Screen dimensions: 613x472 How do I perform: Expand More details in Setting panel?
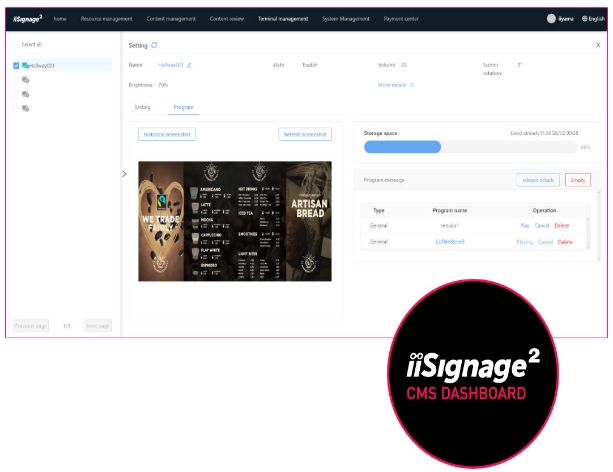[x=395, y=85]
